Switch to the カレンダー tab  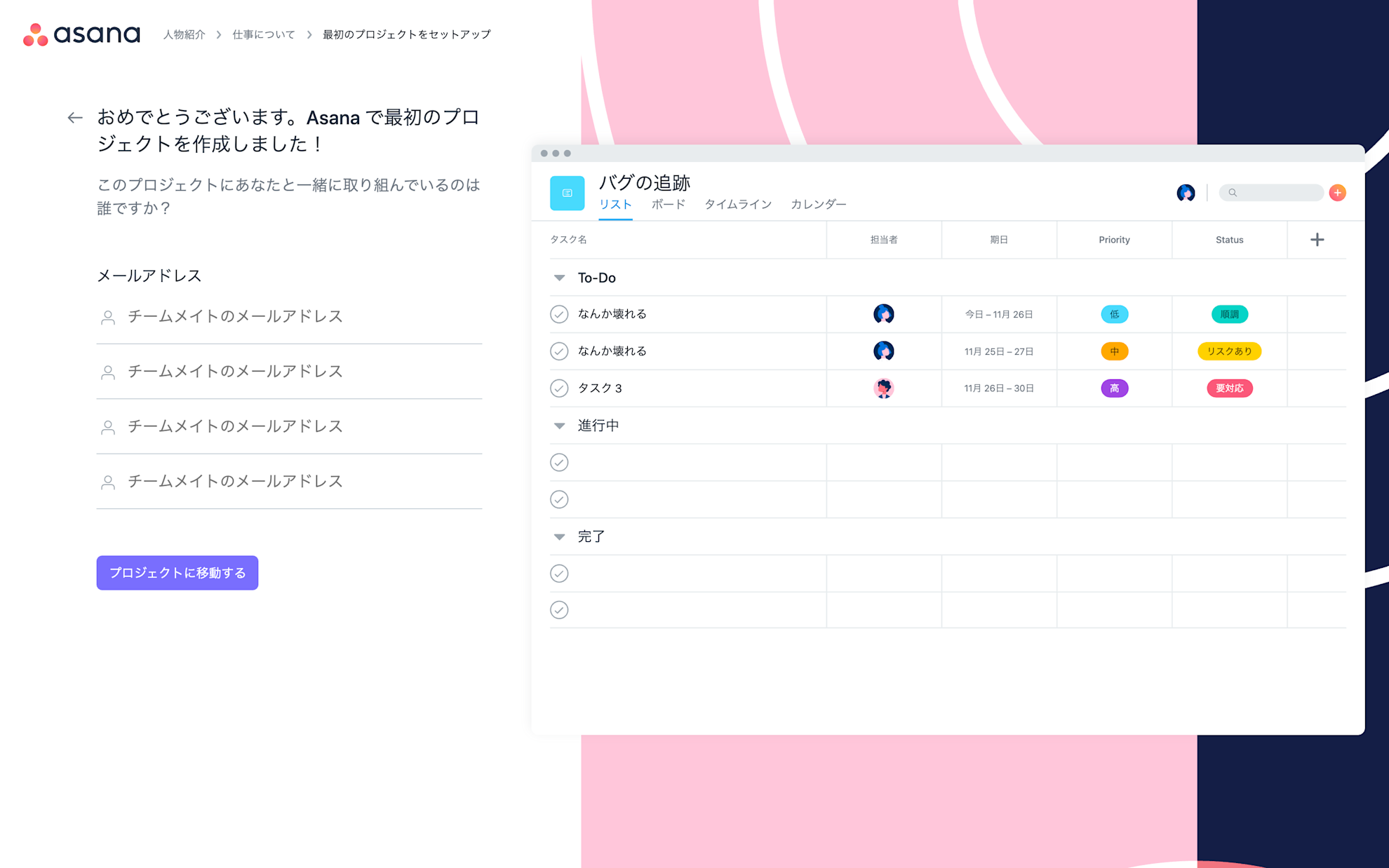coord(818,204)
